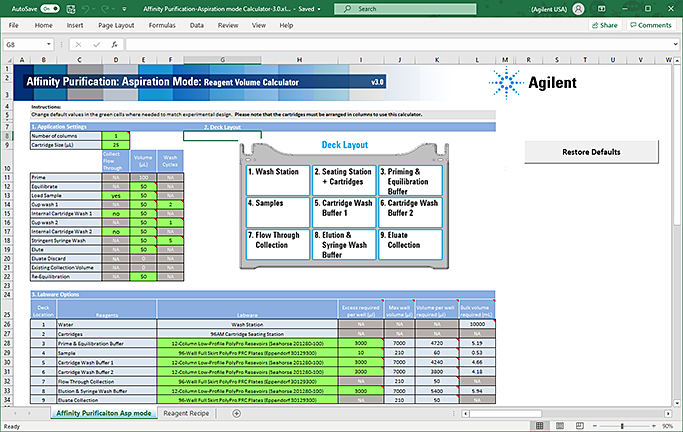Image resolution: width=683 pixels, height=432 pixels.
Task: Open Ribbon Display Options icon
Action: (x=602, y=9)
